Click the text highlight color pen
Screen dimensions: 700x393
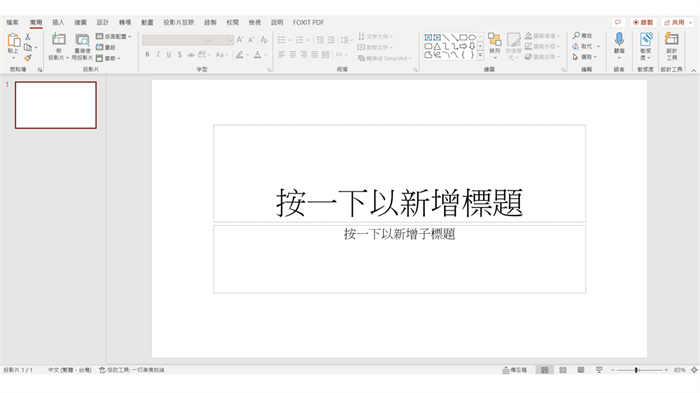pyautogui.click(x=240, y=54)
